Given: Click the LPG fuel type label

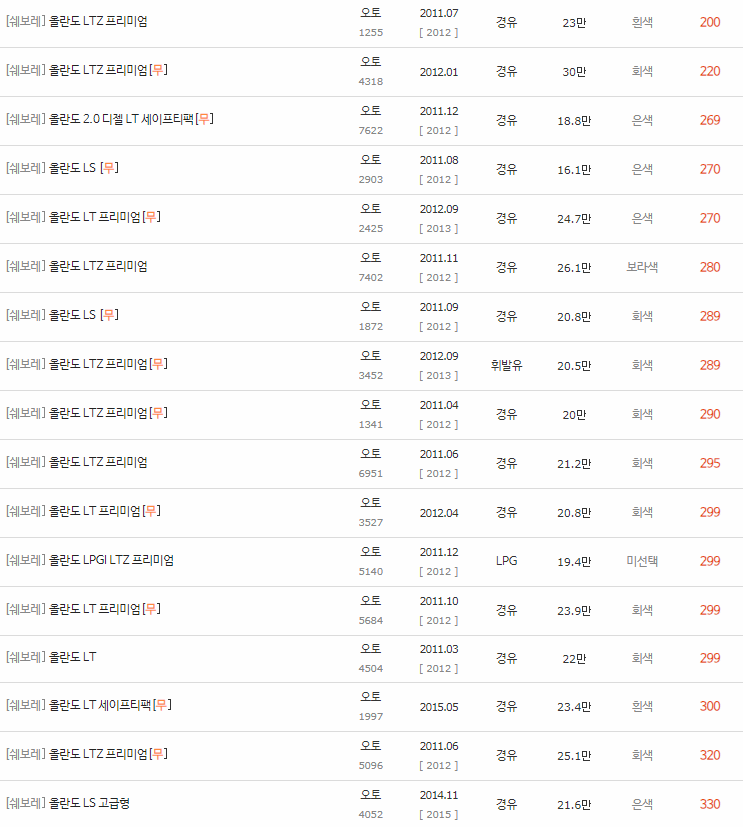Looking at the screenshot, I should [x=505, y=559].
